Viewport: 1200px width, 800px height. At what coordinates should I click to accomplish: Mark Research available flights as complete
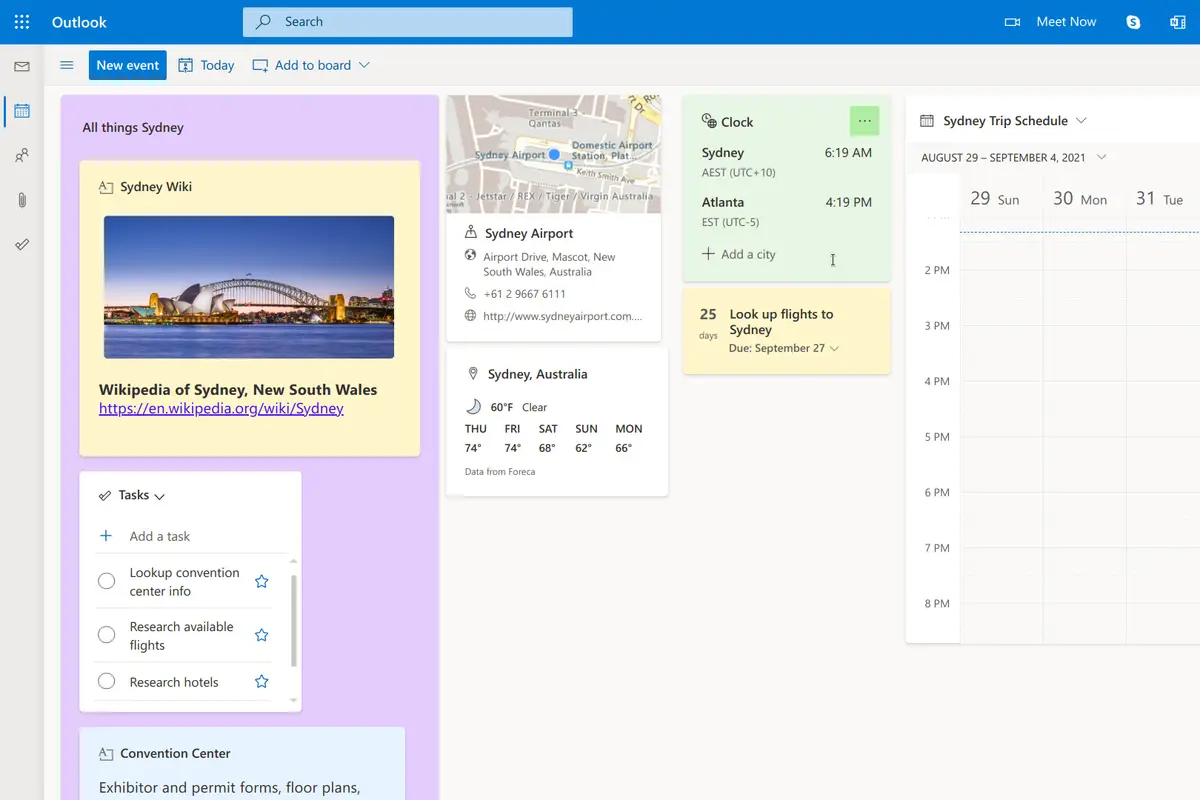coord(106,634)
